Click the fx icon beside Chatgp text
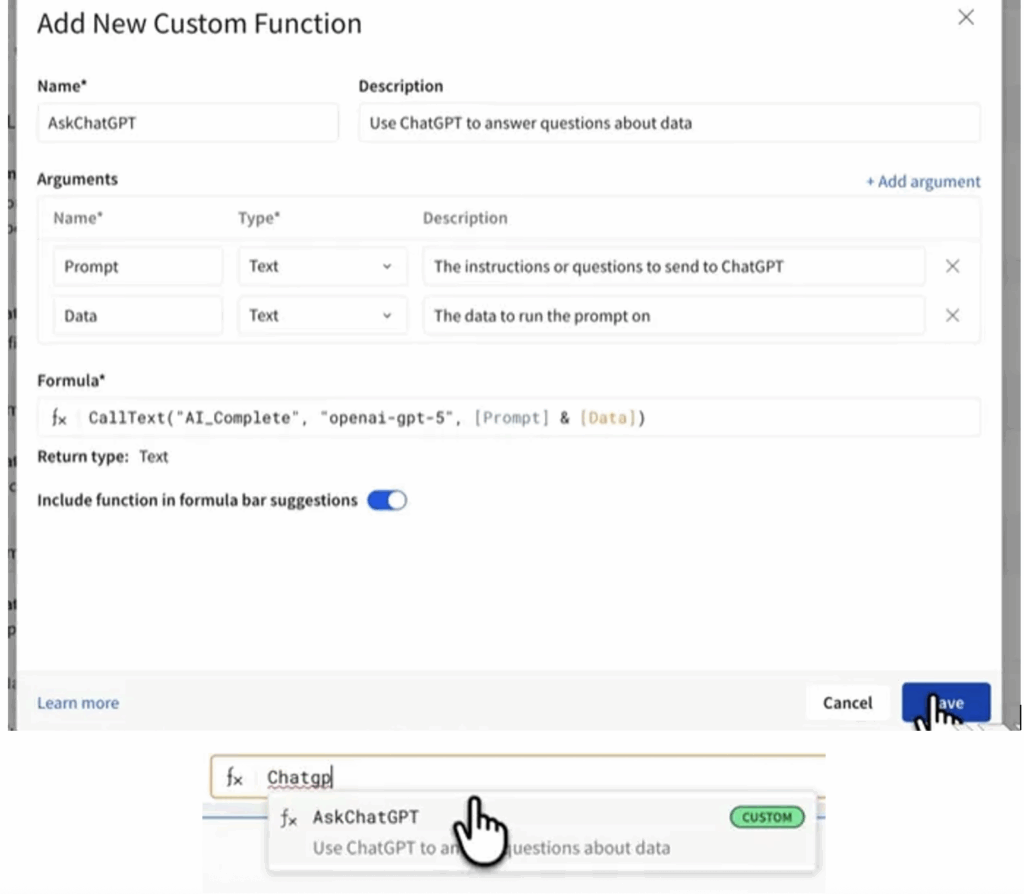Screen dimensions: 1024x894 pos(234,778)
